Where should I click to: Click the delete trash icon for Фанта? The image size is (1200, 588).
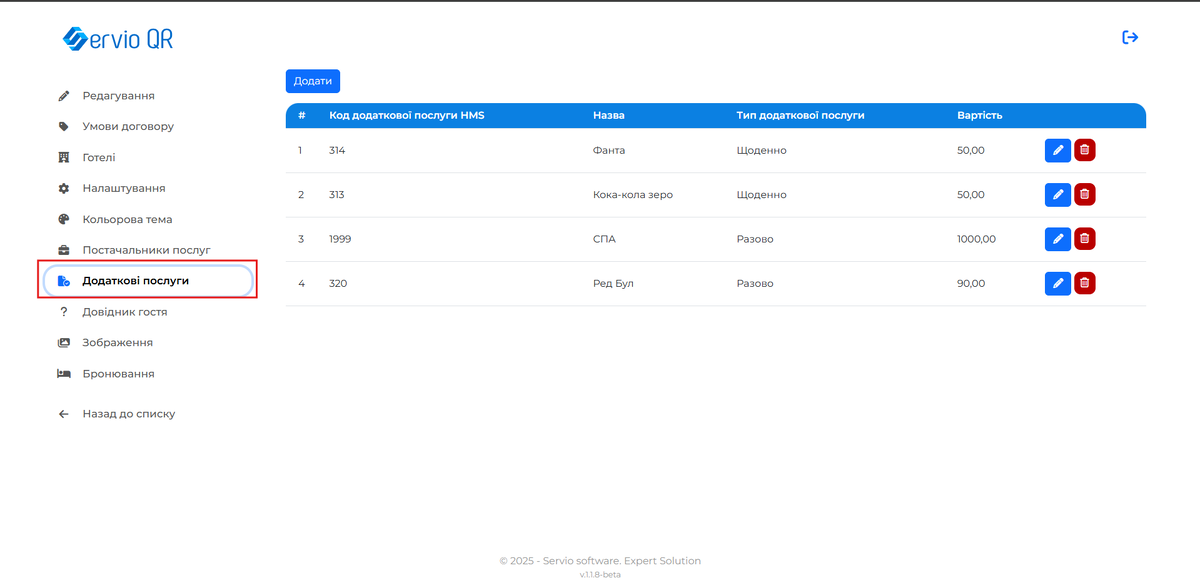click(1084, 150)
